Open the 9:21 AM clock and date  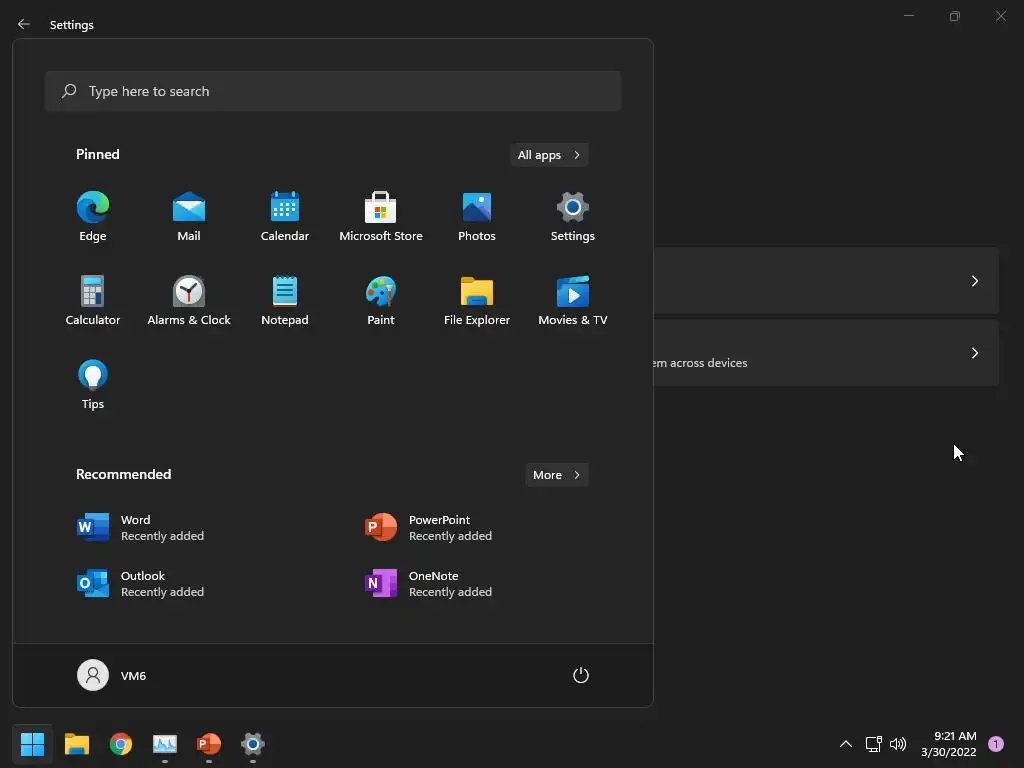tap(949, 744)
